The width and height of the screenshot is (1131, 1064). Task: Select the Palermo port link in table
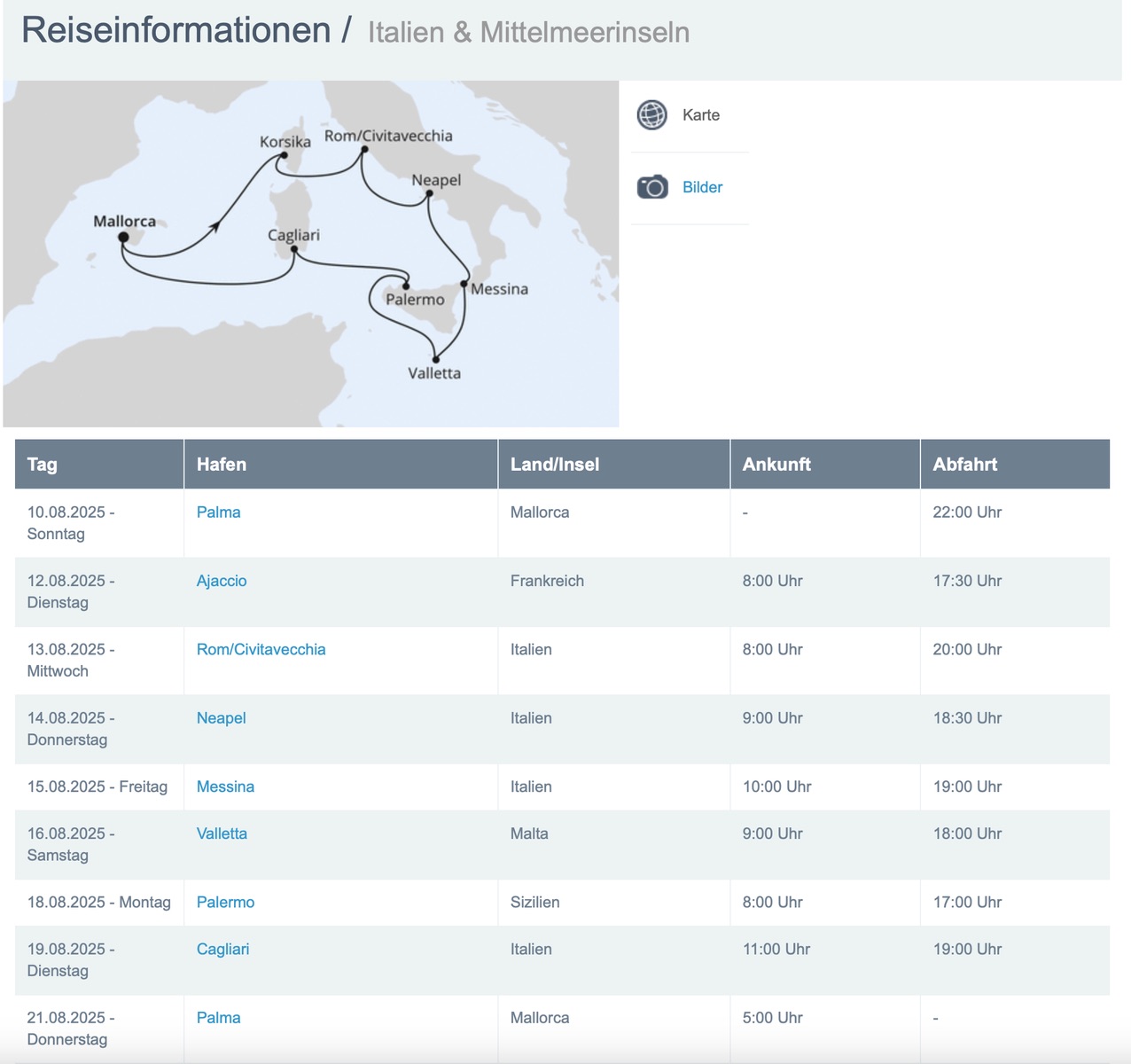(x=225, y=902)
